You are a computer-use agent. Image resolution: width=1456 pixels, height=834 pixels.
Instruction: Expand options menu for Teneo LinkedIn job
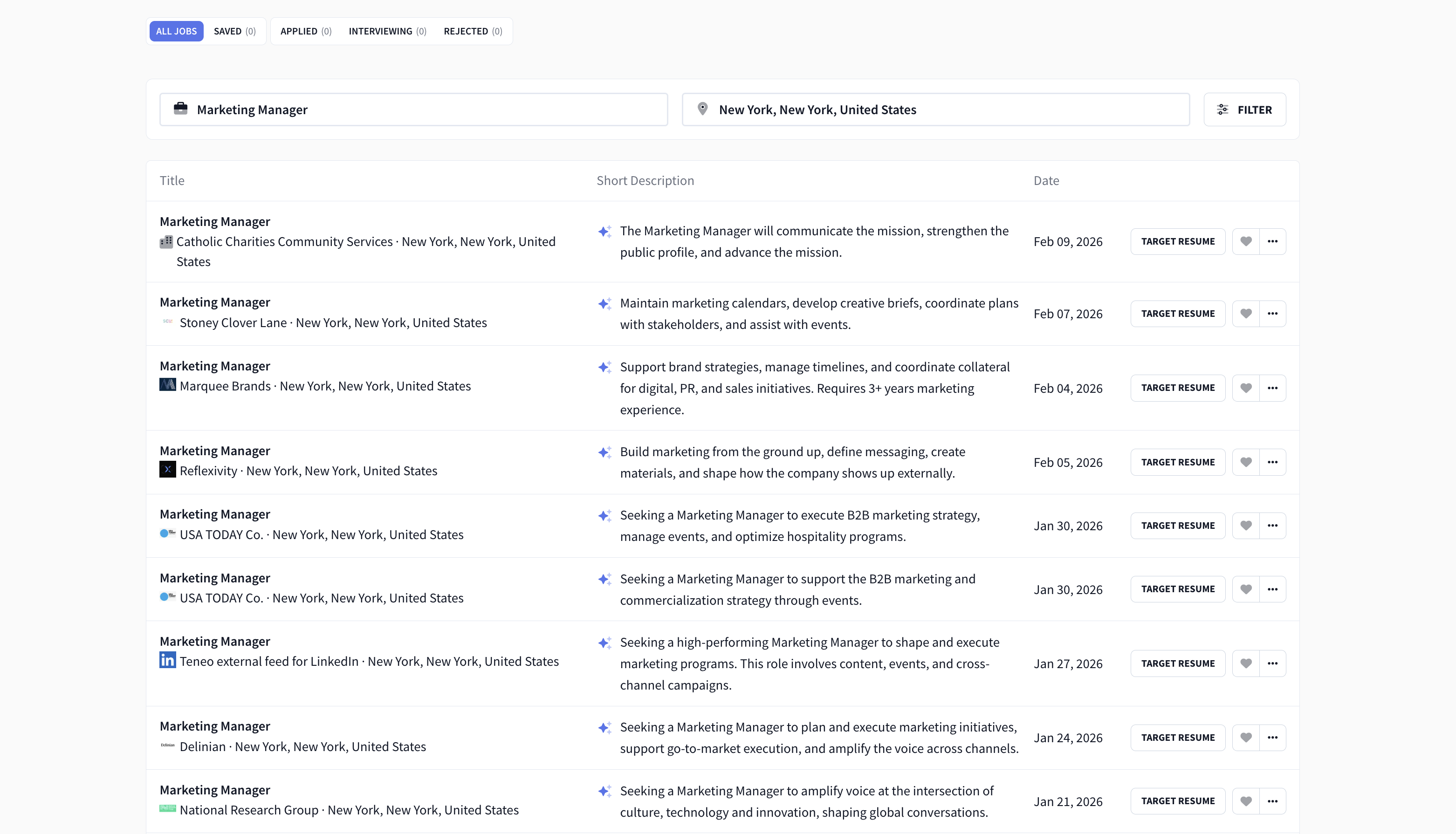1273,663
